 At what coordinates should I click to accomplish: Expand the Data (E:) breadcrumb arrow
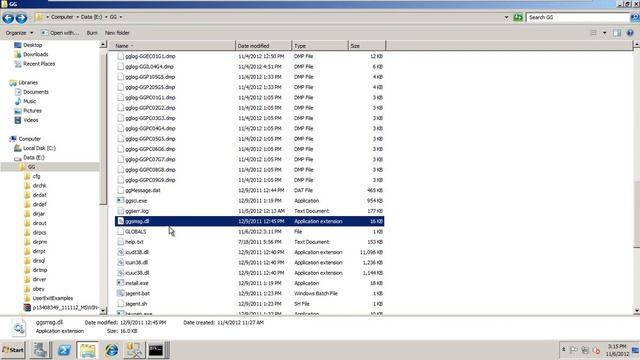(x=106, y=17)
